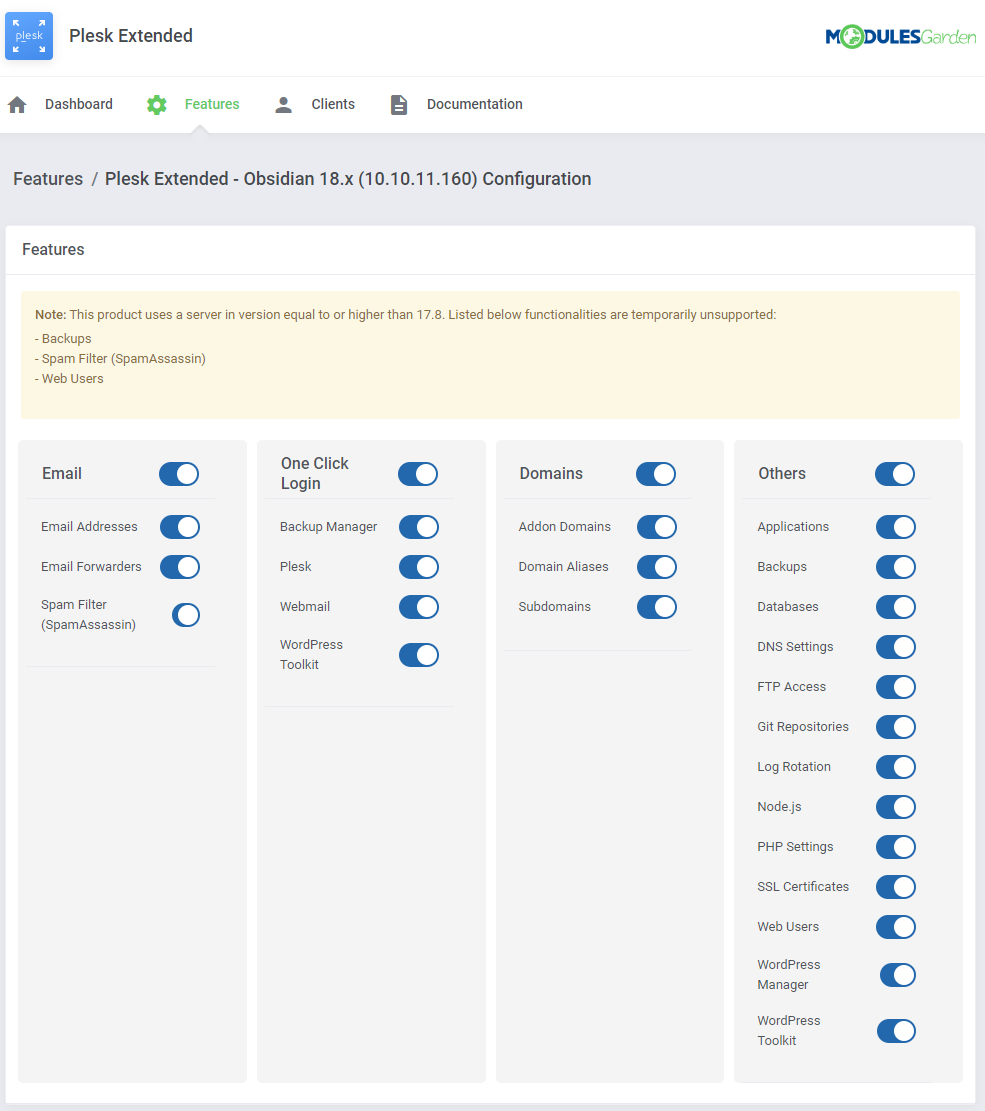The width and height of the screenshot is (985, 1111).
Task: Toggle Spam Filter (SpamAssassin)
Action: pos(186,615)
